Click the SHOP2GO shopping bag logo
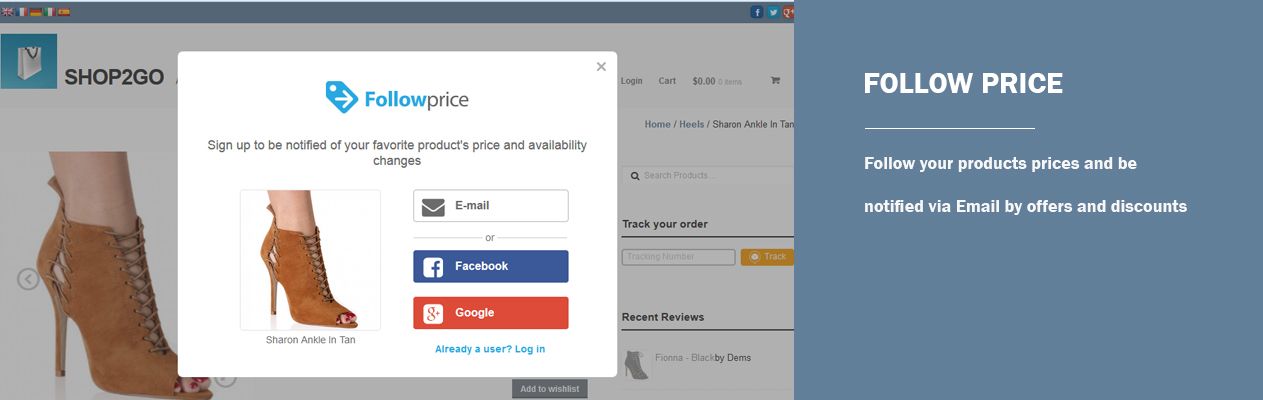This screenshot has width=1263, height=400. click(29, 61)
